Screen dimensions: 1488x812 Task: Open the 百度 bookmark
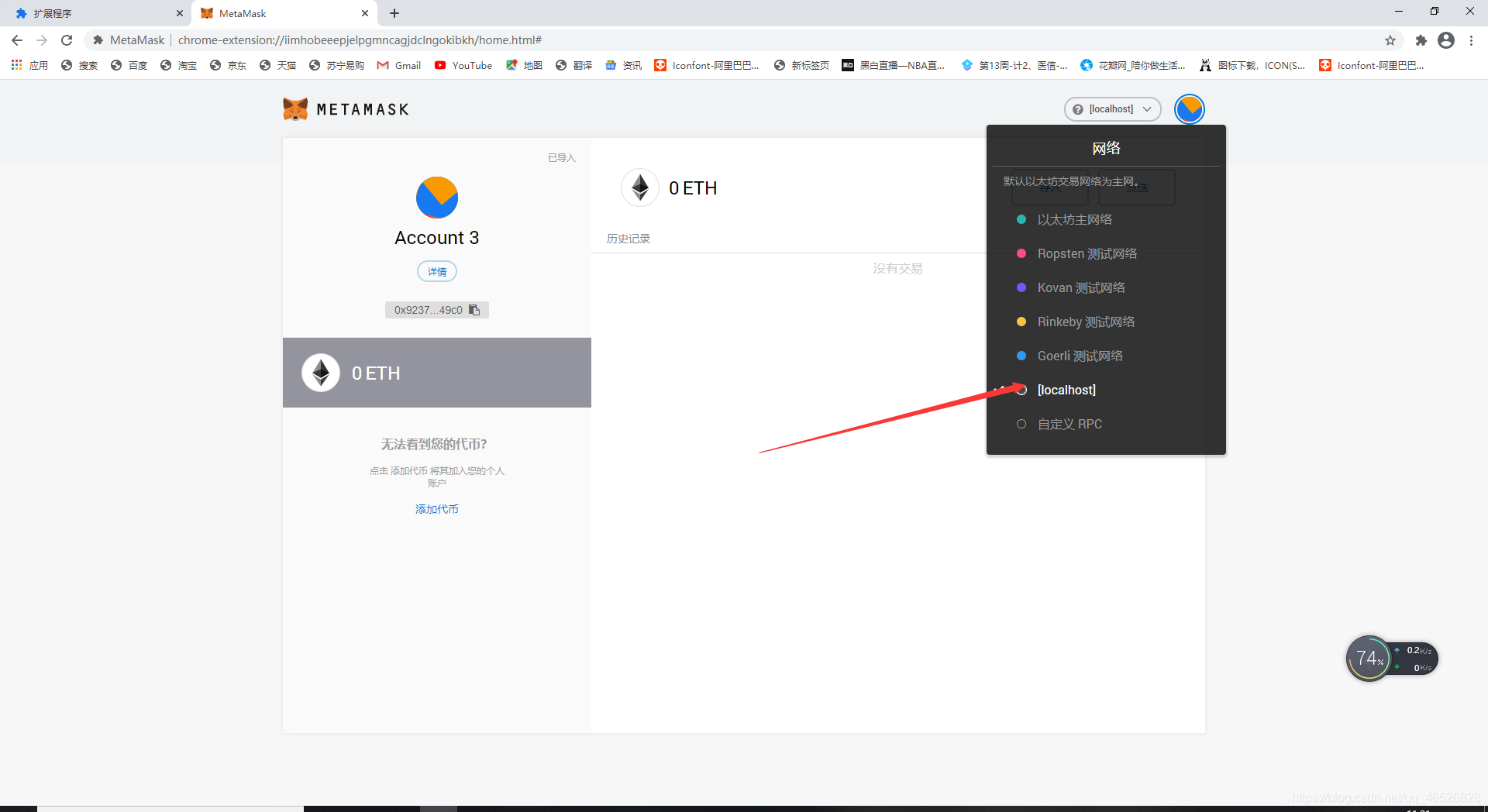click(129, 66)
